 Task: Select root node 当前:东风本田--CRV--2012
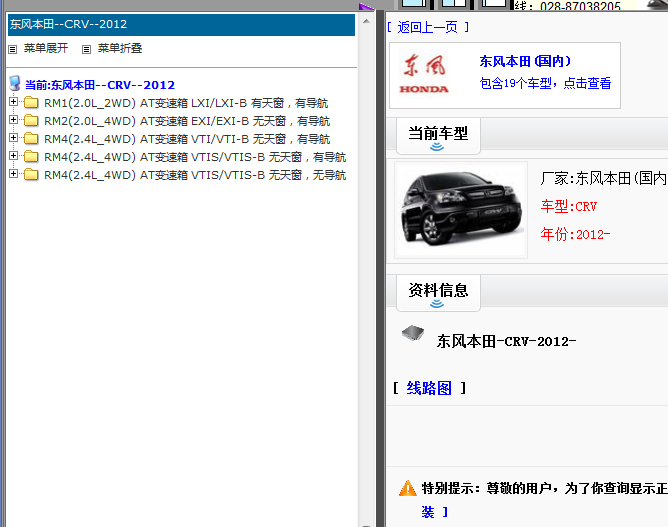pos(100,85)
